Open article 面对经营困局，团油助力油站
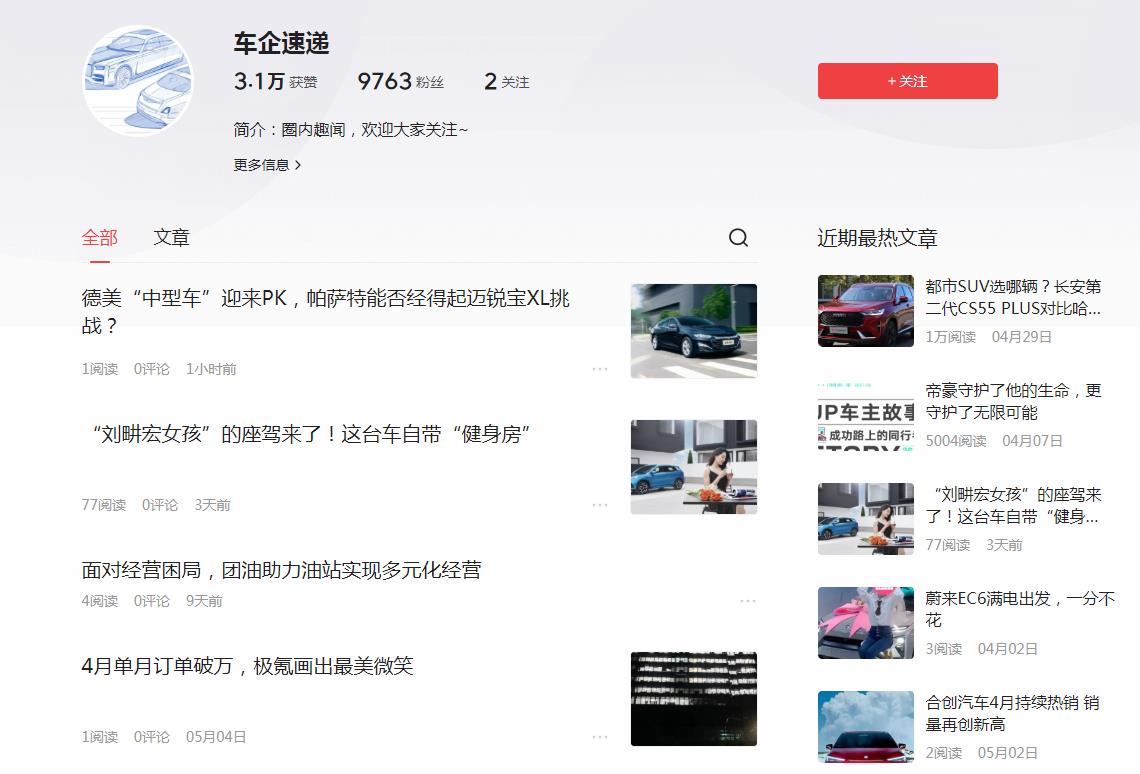 pyautogui.click(x=281, y=571)
